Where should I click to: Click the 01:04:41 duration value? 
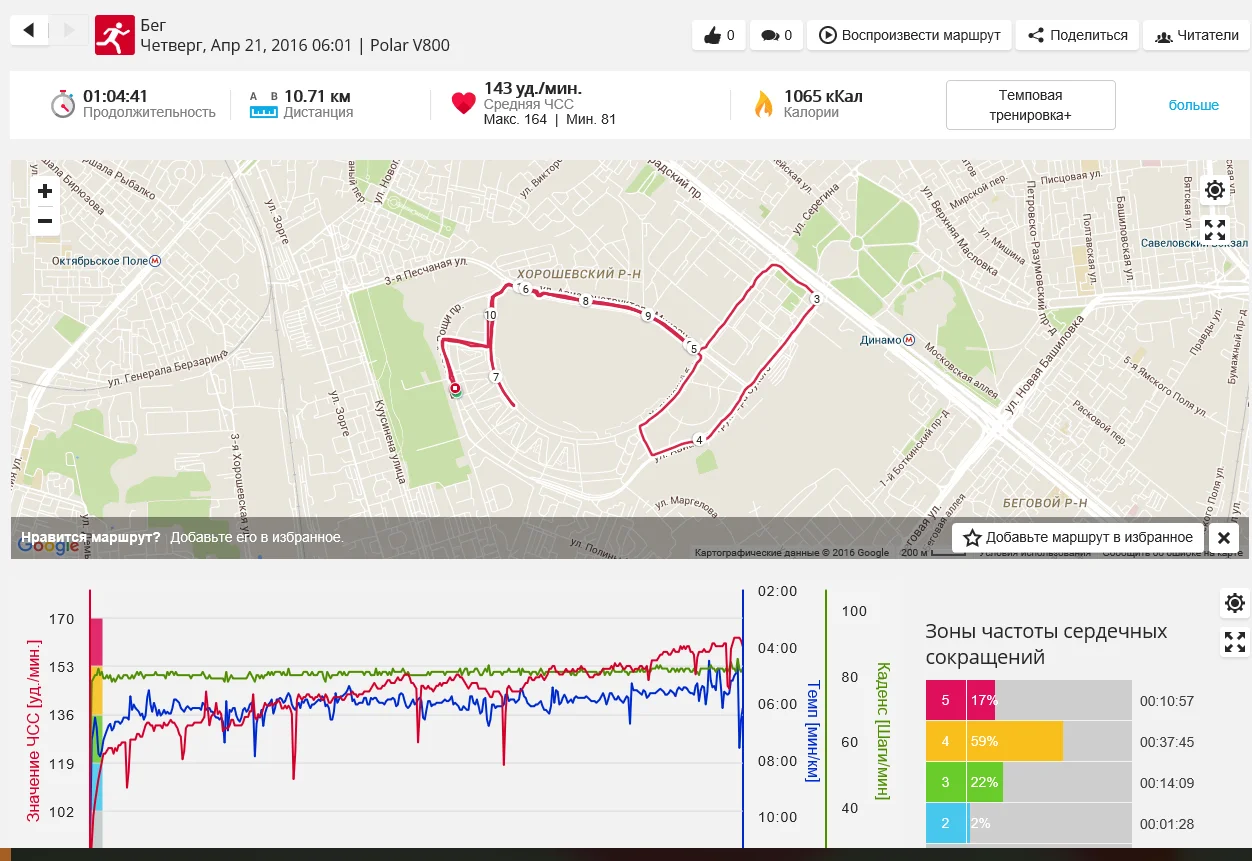(x=115, y=96)
